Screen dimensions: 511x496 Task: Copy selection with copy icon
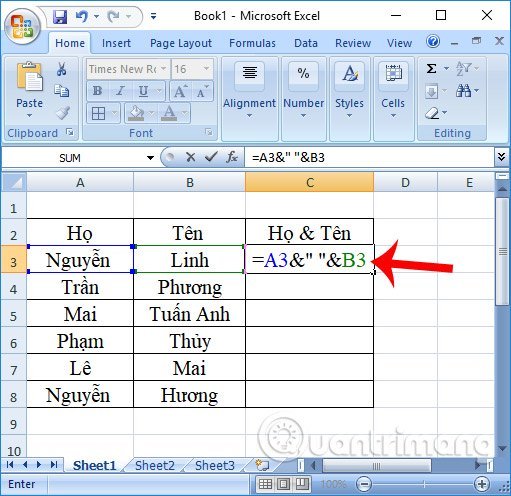(62, 90)
